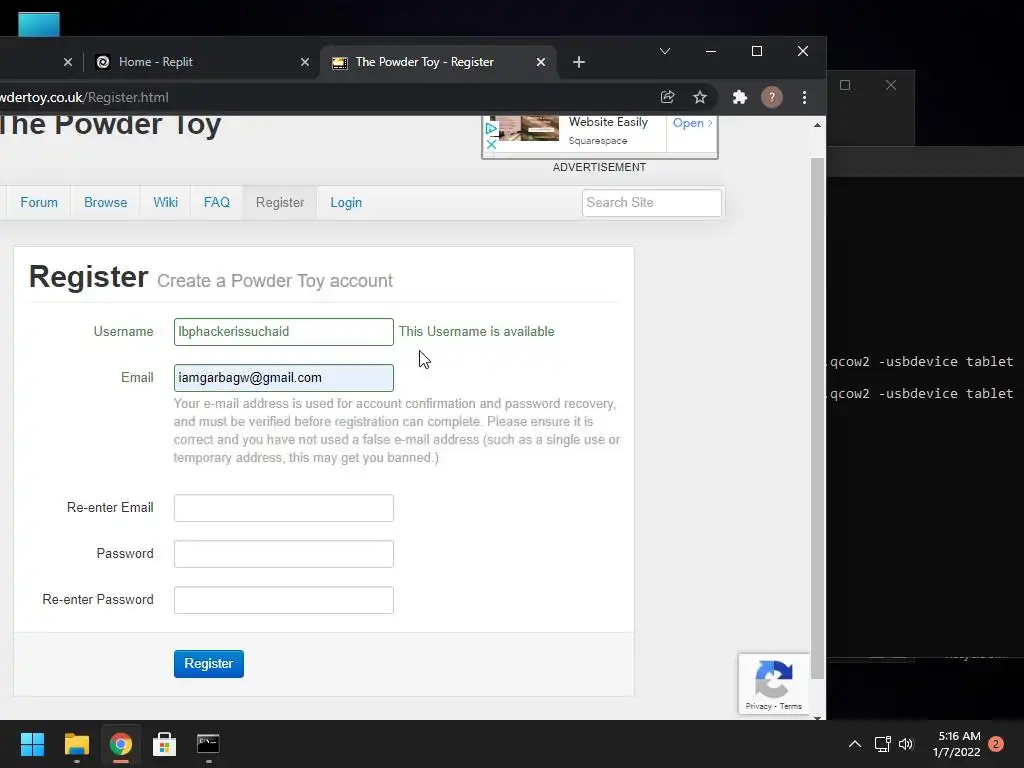Screen dimensions: 1024x768
Task: Open the Wiki navigation link
Action: [165, 202]
